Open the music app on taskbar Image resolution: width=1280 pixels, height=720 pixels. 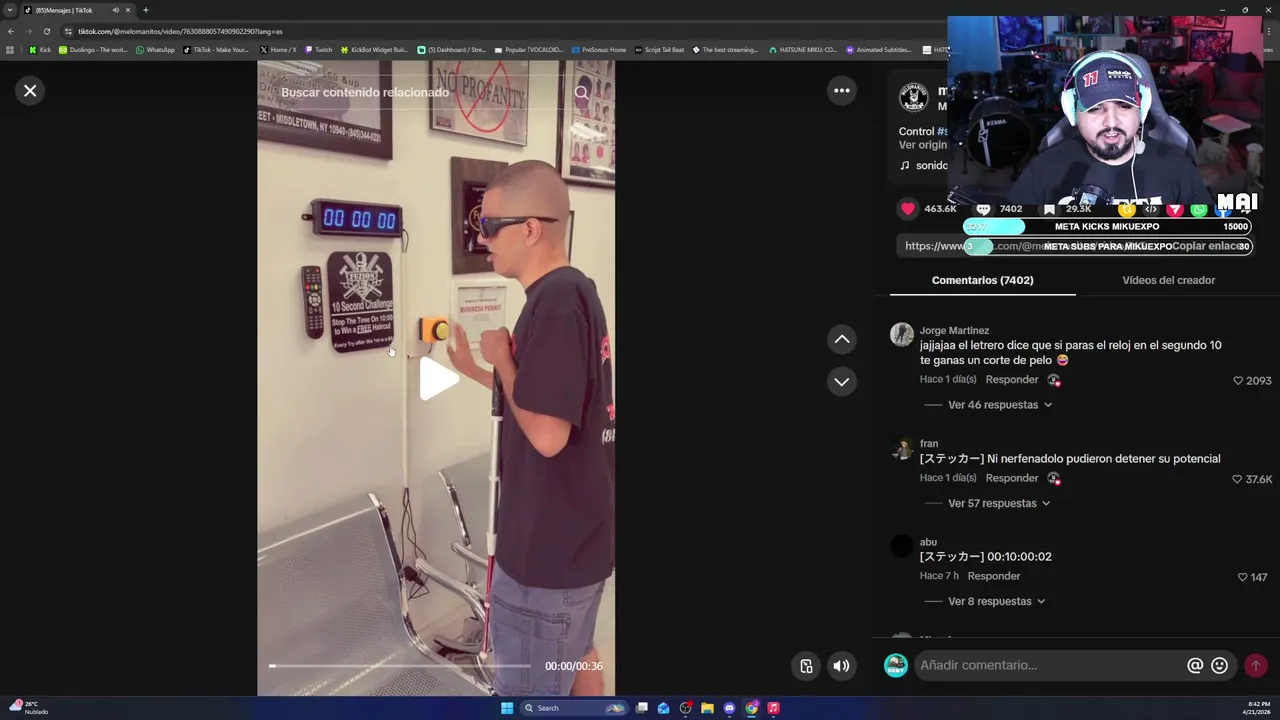click(773, 708)
